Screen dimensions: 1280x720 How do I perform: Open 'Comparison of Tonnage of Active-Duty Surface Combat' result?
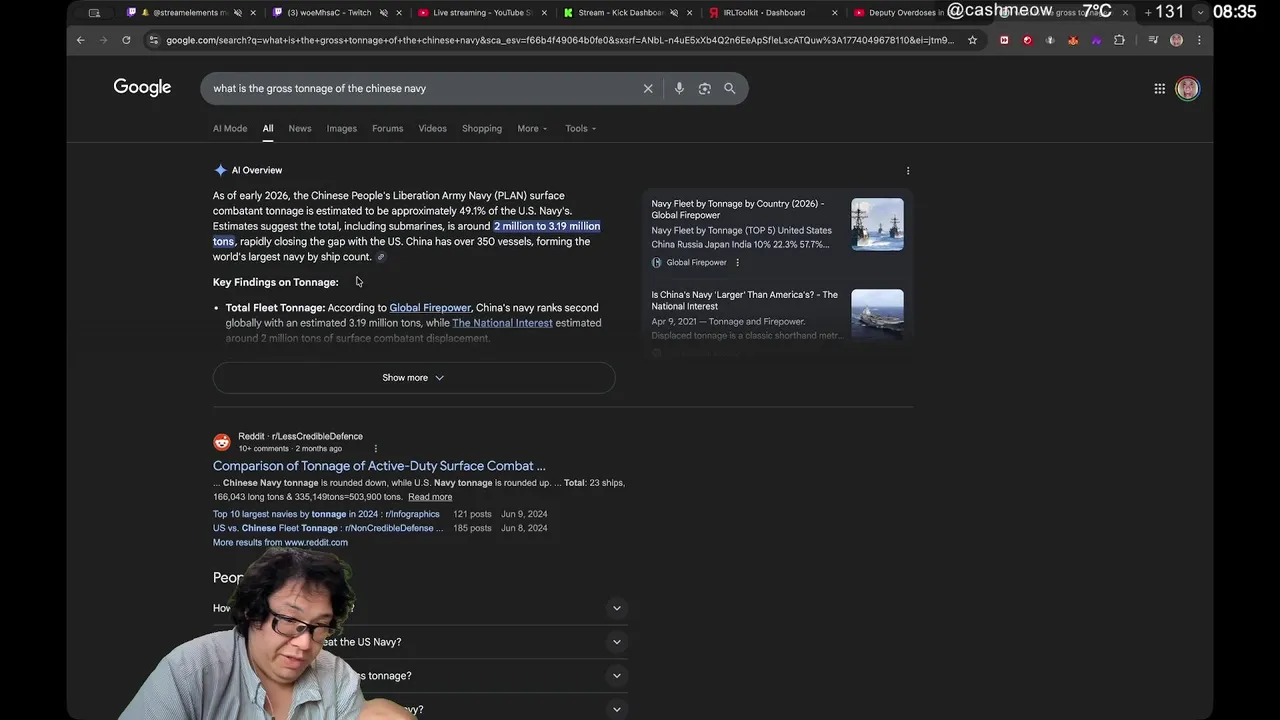click(x=379, y=466)
